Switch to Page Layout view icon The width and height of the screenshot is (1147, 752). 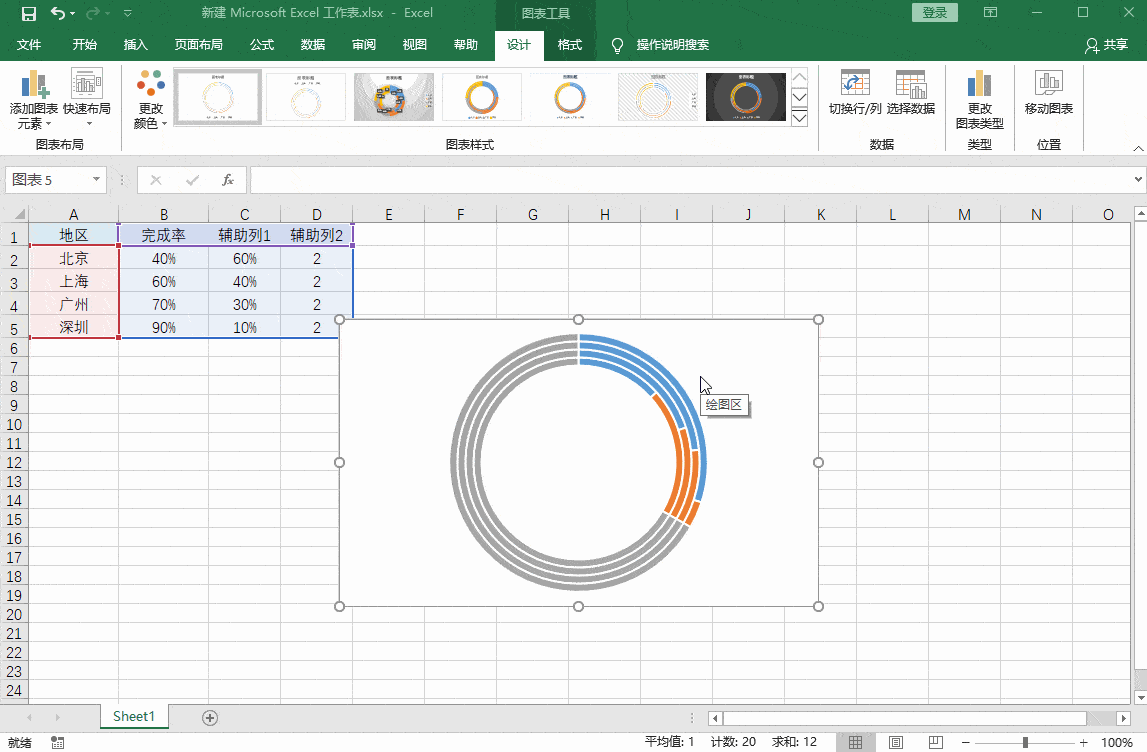tap(895, 742)
